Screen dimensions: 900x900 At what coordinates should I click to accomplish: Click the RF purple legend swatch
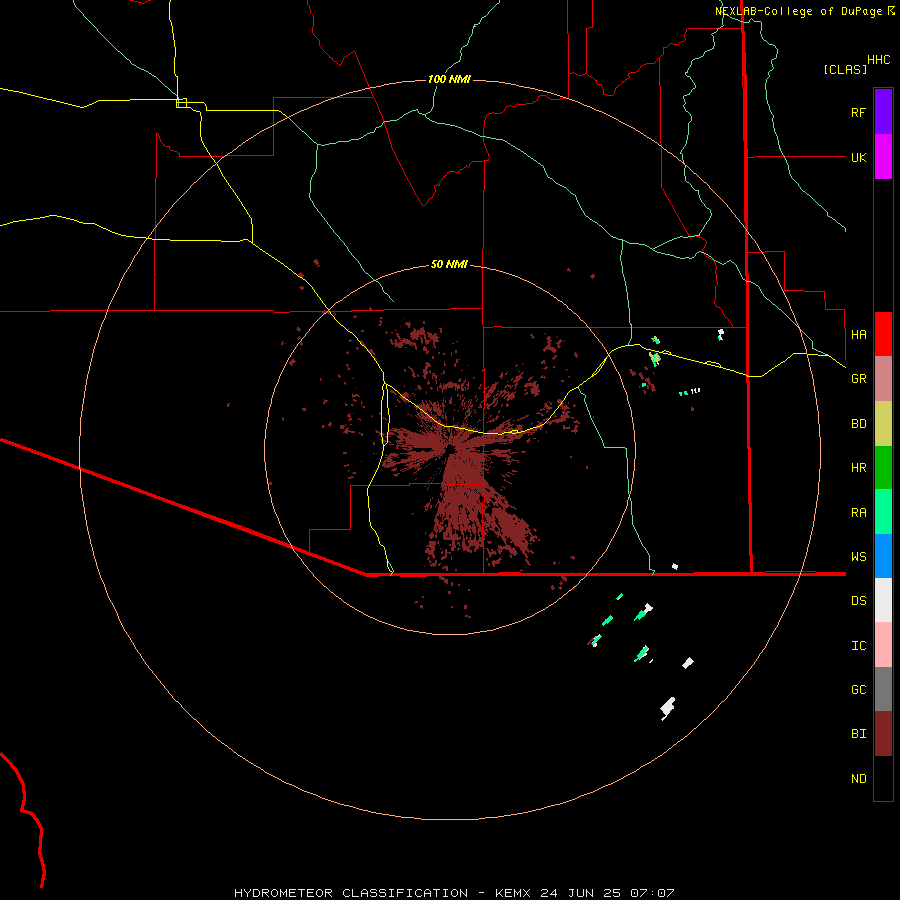[883, 112]
